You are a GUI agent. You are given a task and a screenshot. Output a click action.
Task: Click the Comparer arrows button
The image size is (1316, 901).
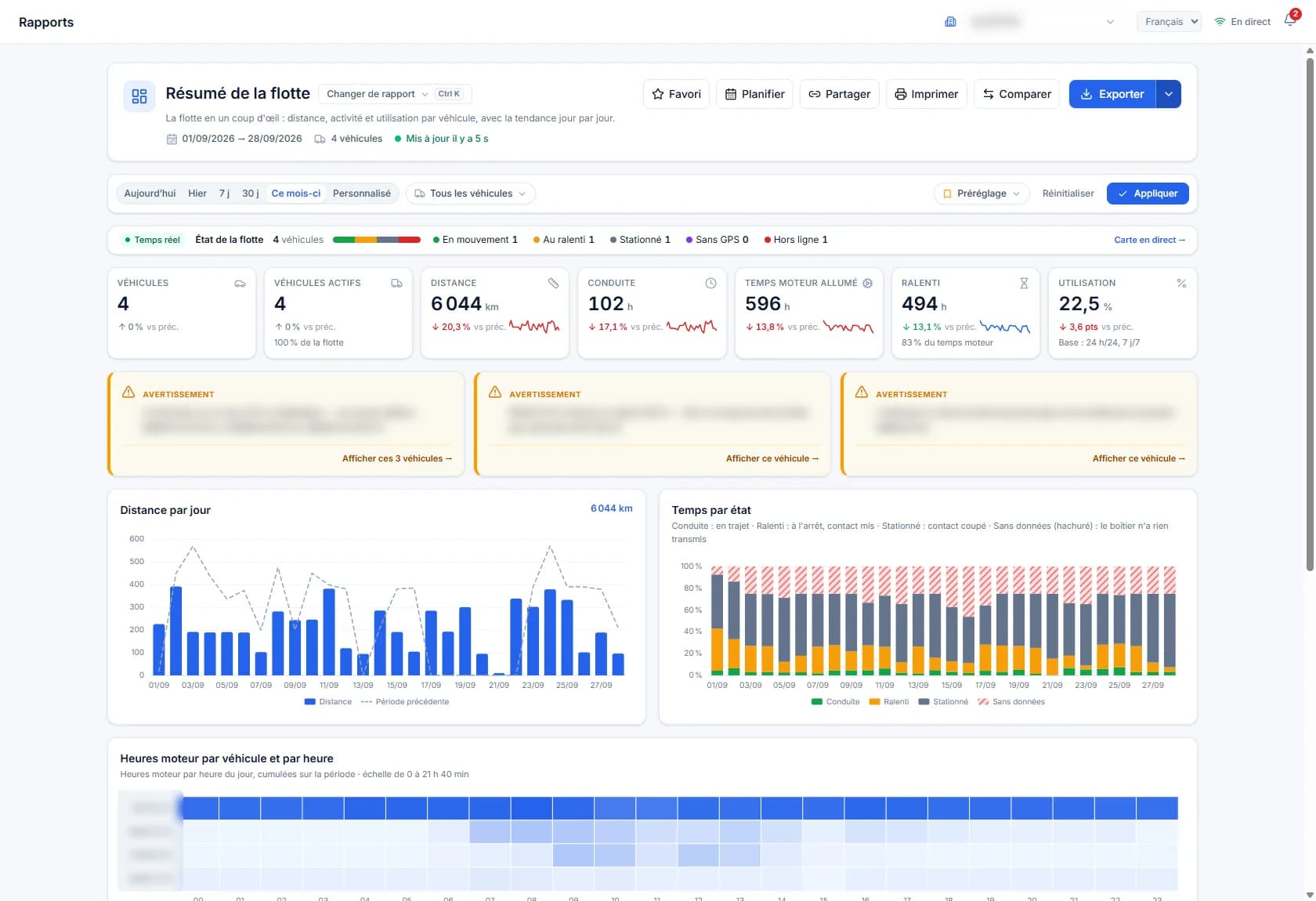pos(1017,94)
